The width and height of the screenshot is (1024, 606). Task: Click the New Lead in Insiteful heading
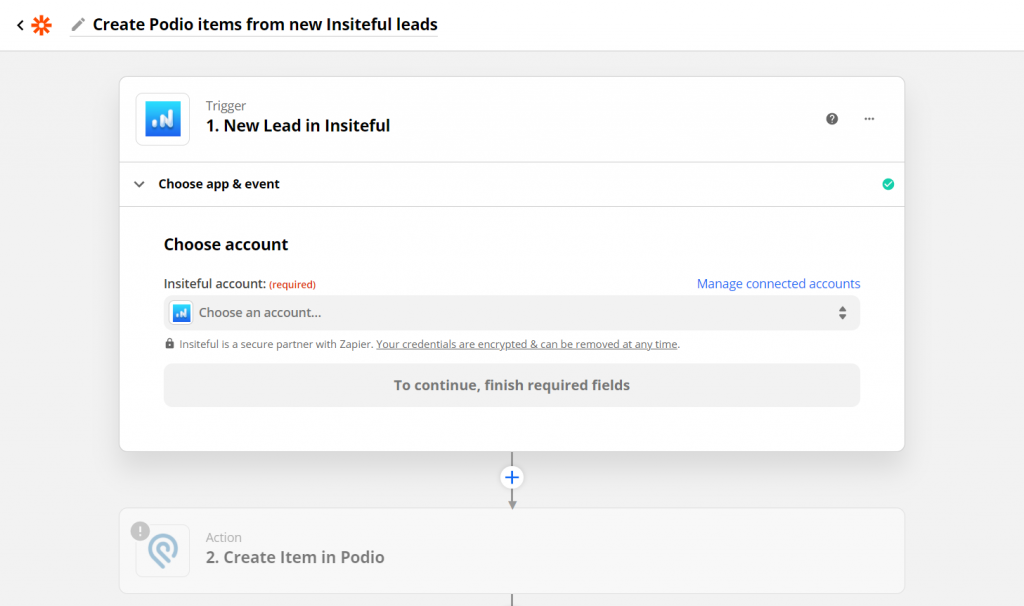tap(298, 125)
